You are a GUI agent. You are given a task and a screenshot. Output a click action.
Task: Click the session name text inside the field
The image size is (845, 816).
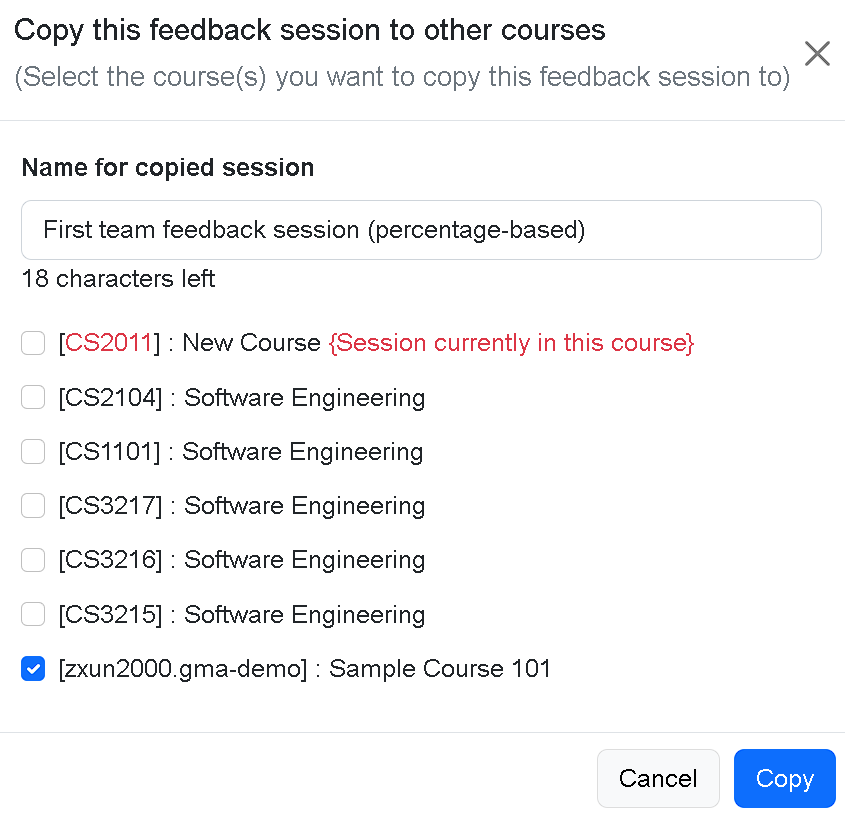coord(313,229)
